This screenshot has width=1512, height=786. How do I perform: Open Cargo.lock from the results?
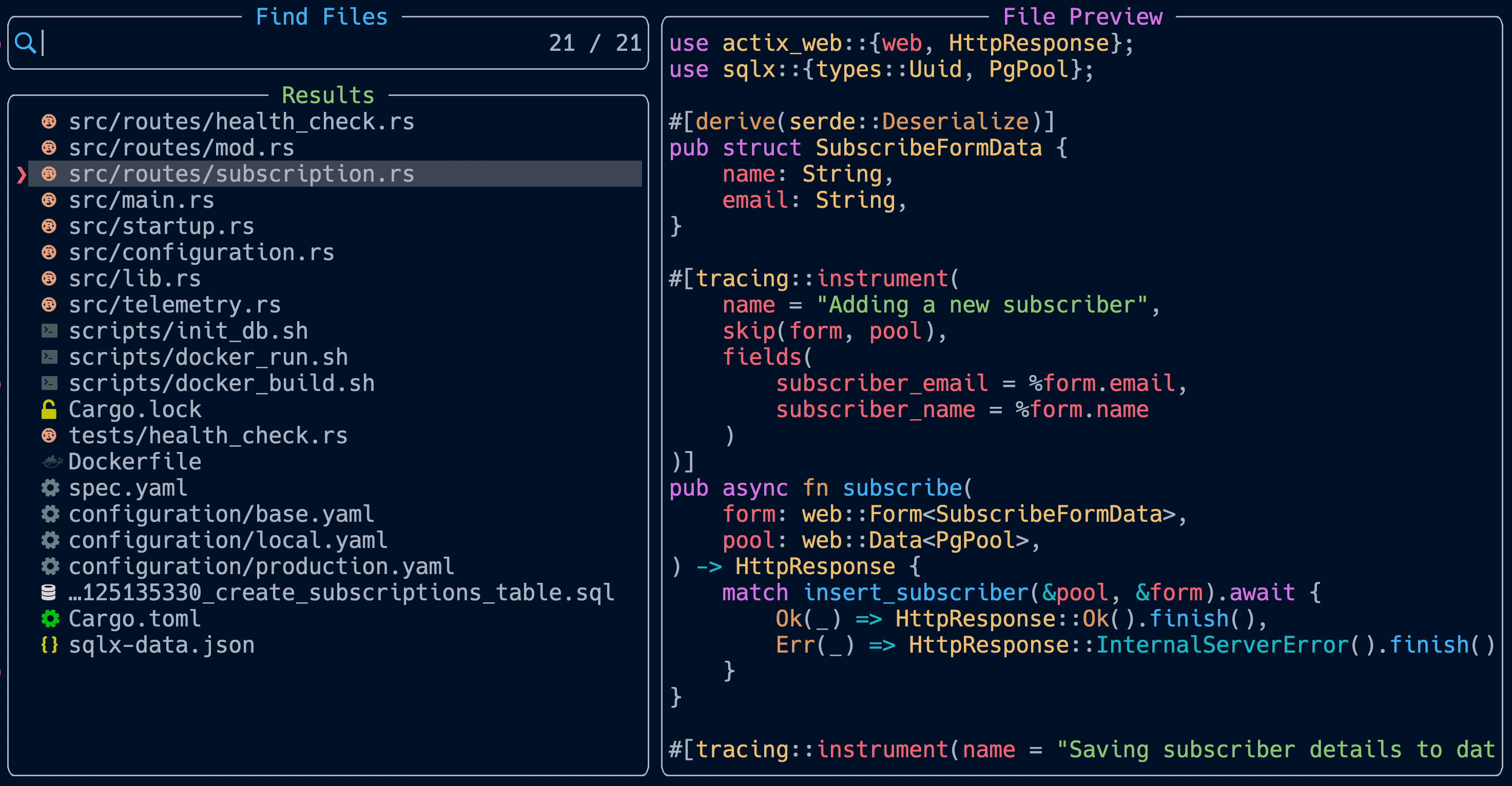[x=335, y=409]
